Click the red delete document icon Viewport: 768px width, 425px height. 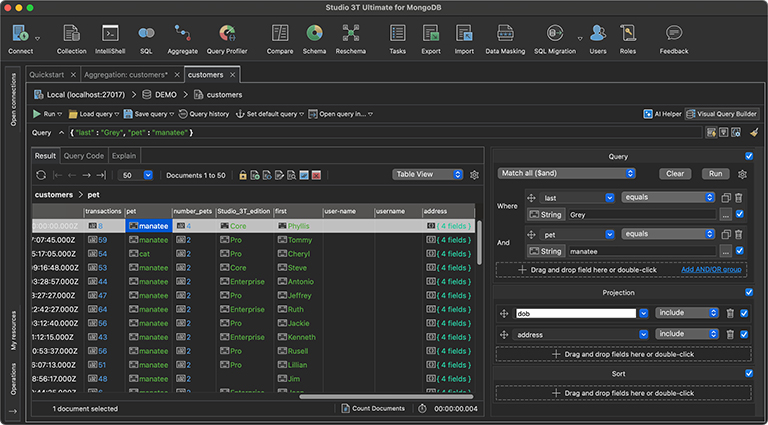(316, 175)
